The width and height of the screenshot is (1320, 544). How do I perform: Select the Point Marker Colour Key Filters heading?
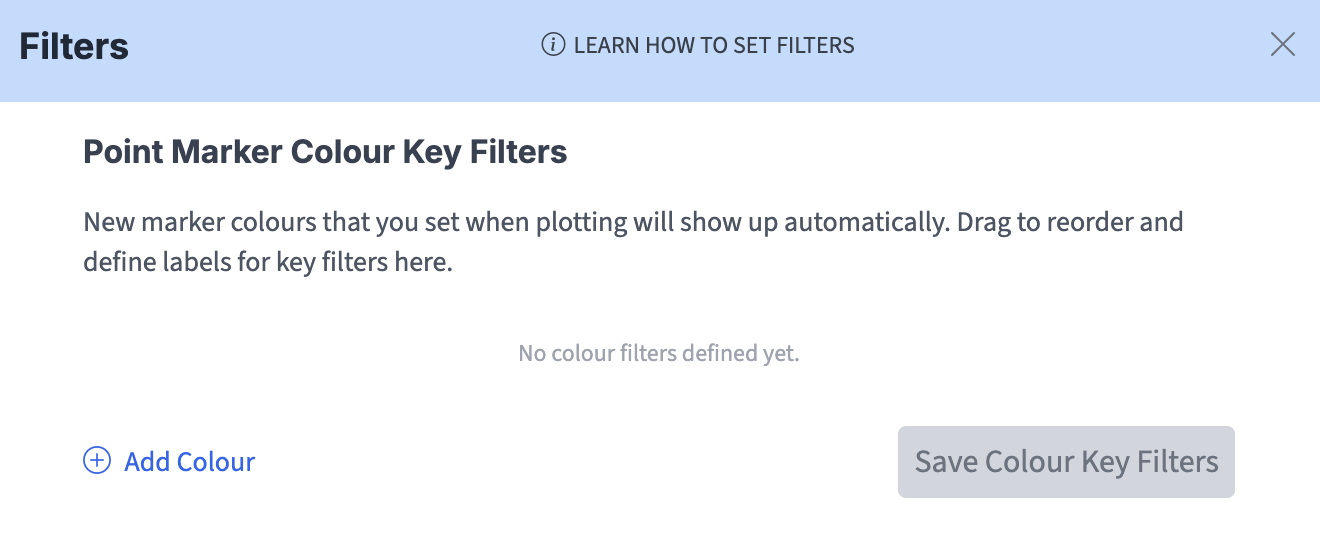pos(325,152)
